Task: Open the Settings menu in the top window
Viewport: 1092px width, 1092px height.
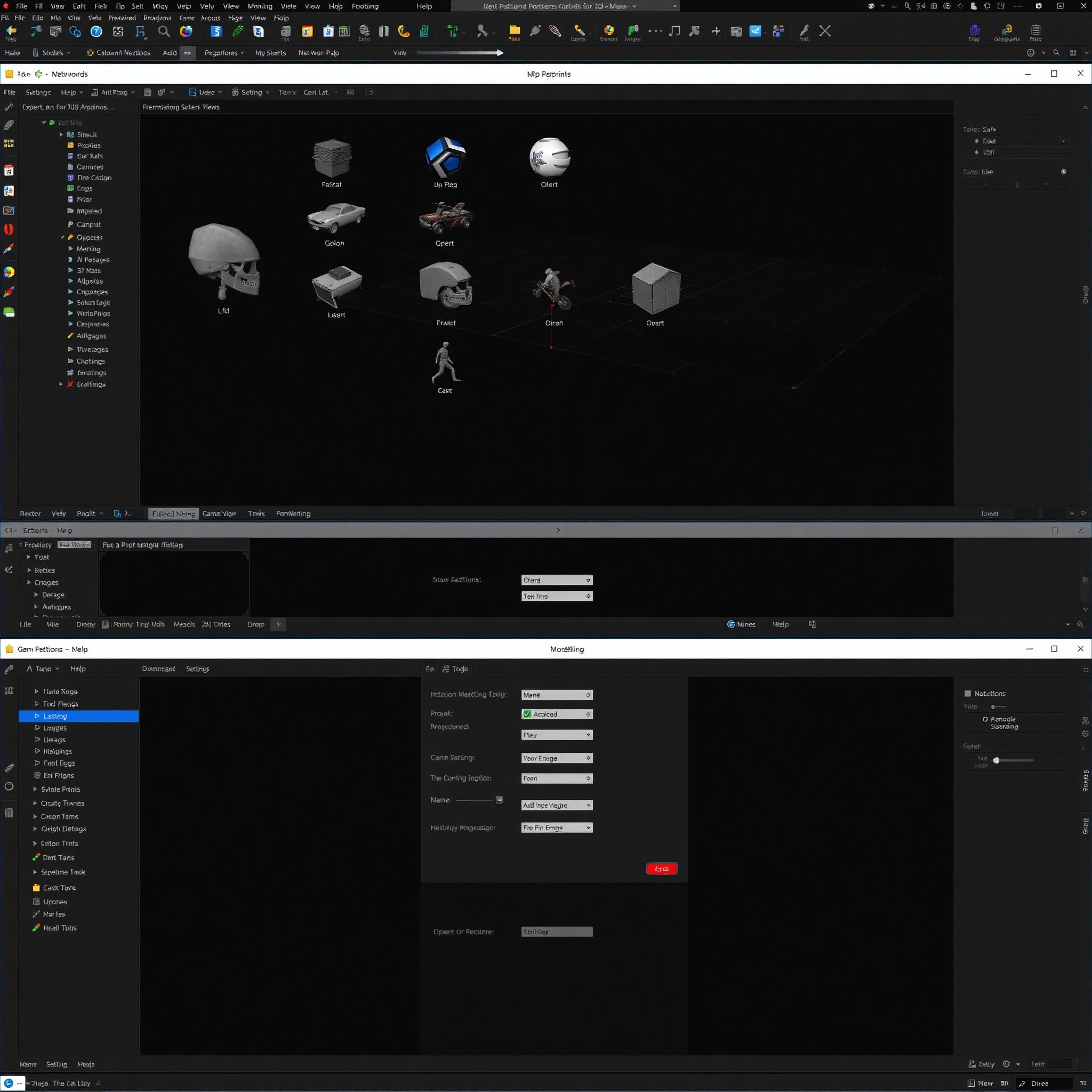Action: click(38, 92)
